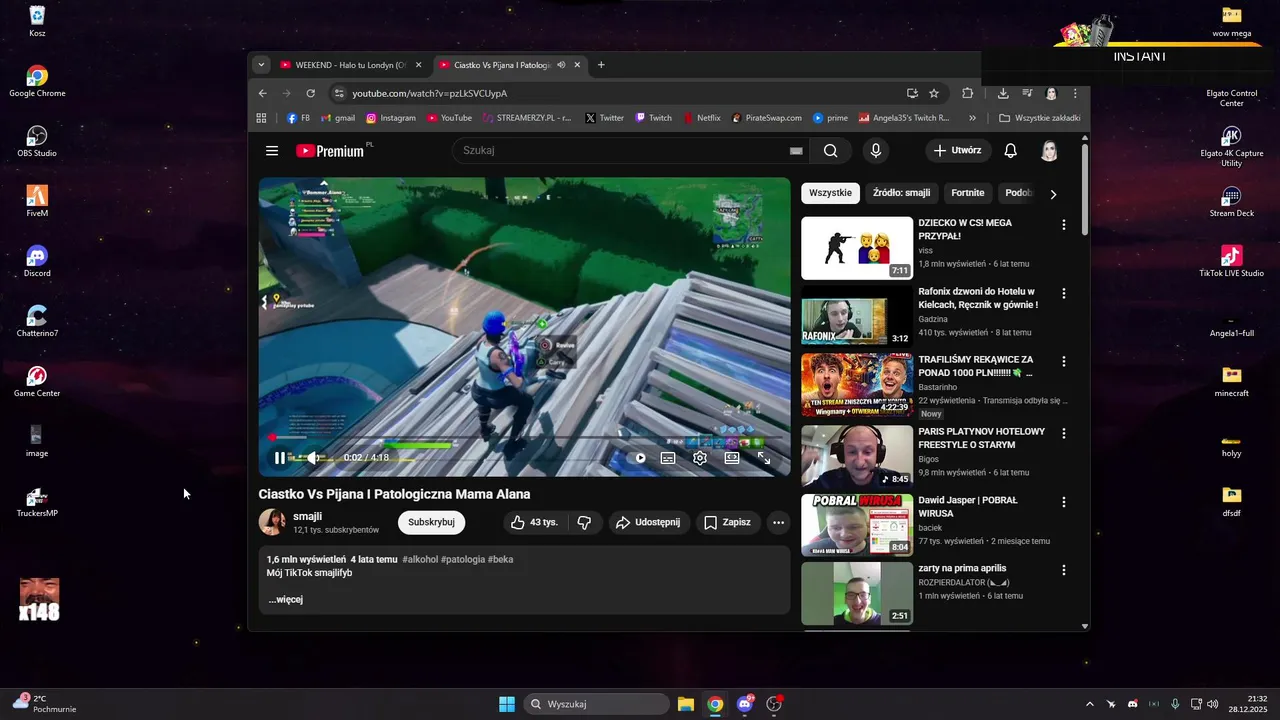Open options for PARIS PLATYNOV video
1280x720 pixels.
1064,434
